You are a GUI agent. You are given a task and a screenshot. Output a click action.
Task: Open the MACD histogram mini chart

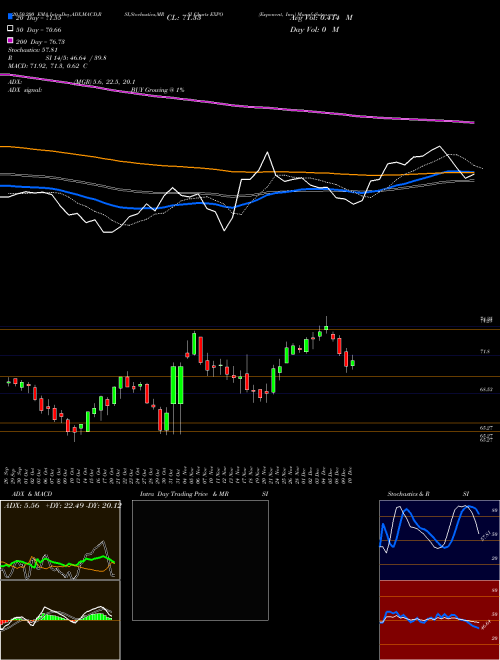point(60,620)
